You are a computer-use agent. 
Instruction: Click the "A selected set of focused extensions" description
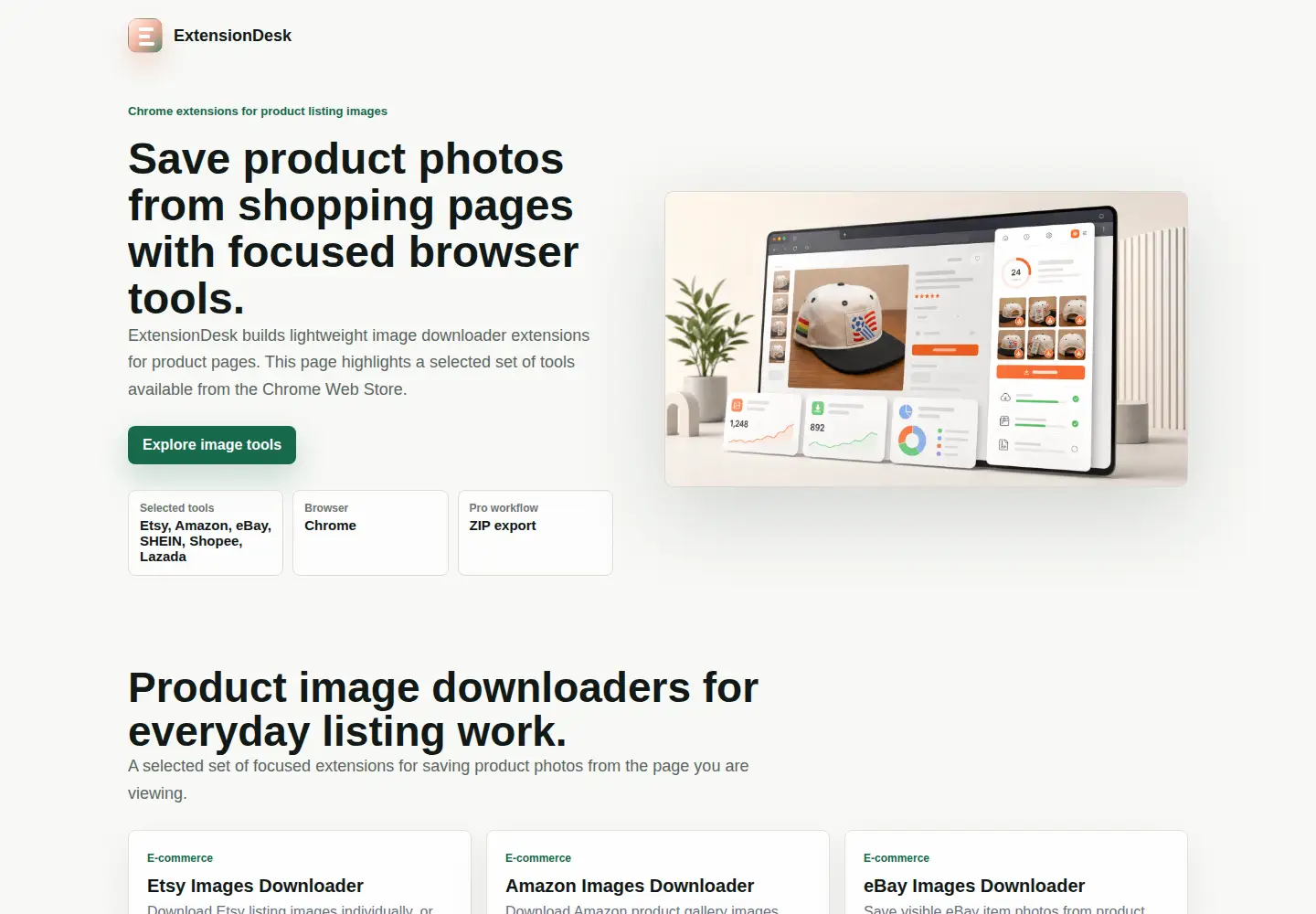(x=439, y=780)
